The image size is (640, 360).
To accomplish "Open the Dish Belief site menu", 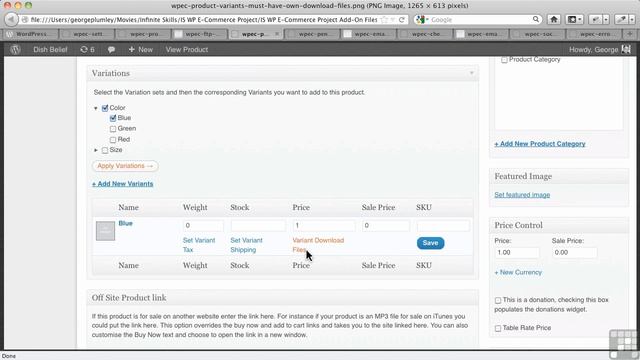I will (x=50, y=49).
